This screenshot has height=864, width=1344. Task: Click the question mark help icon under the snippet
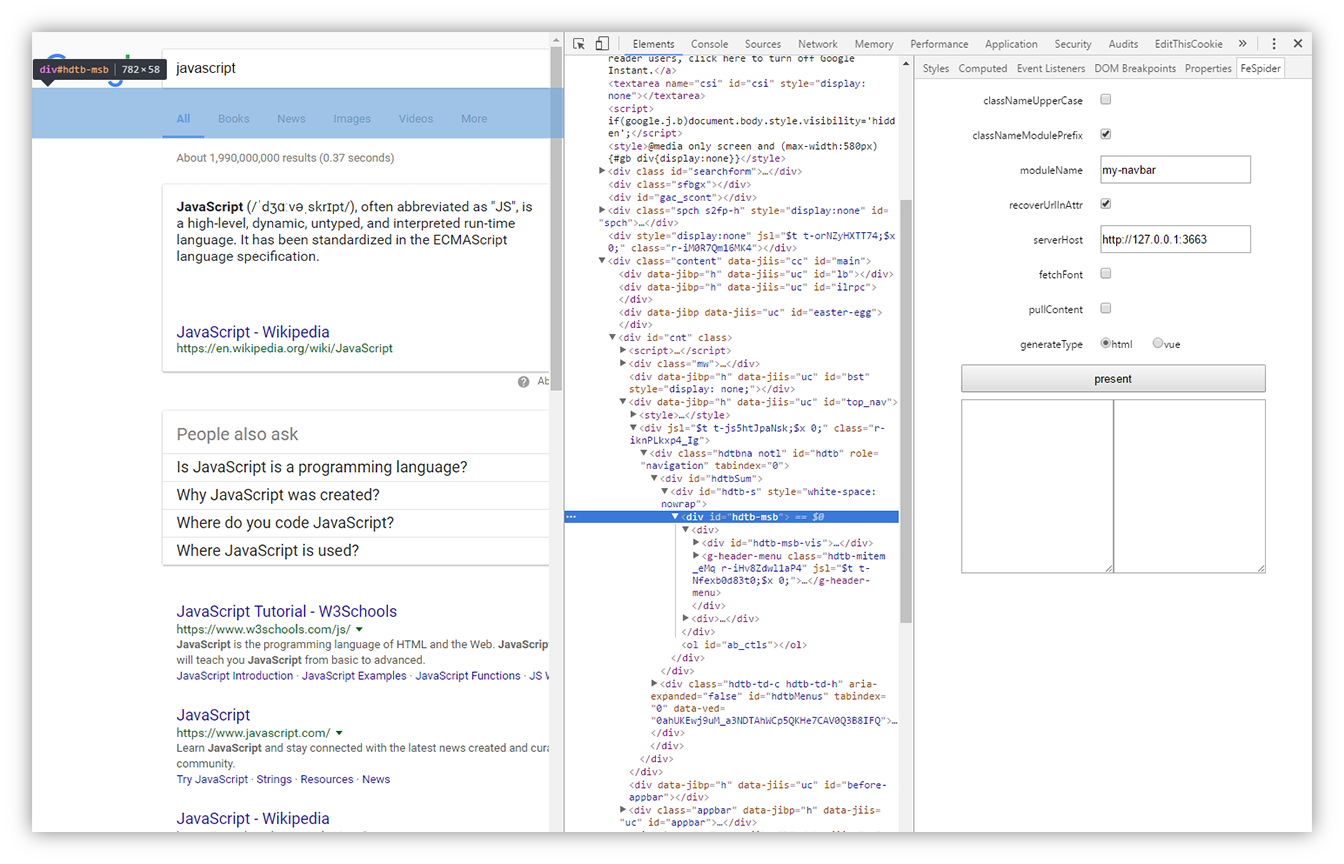pyautogui.click(x=523, y=381)
